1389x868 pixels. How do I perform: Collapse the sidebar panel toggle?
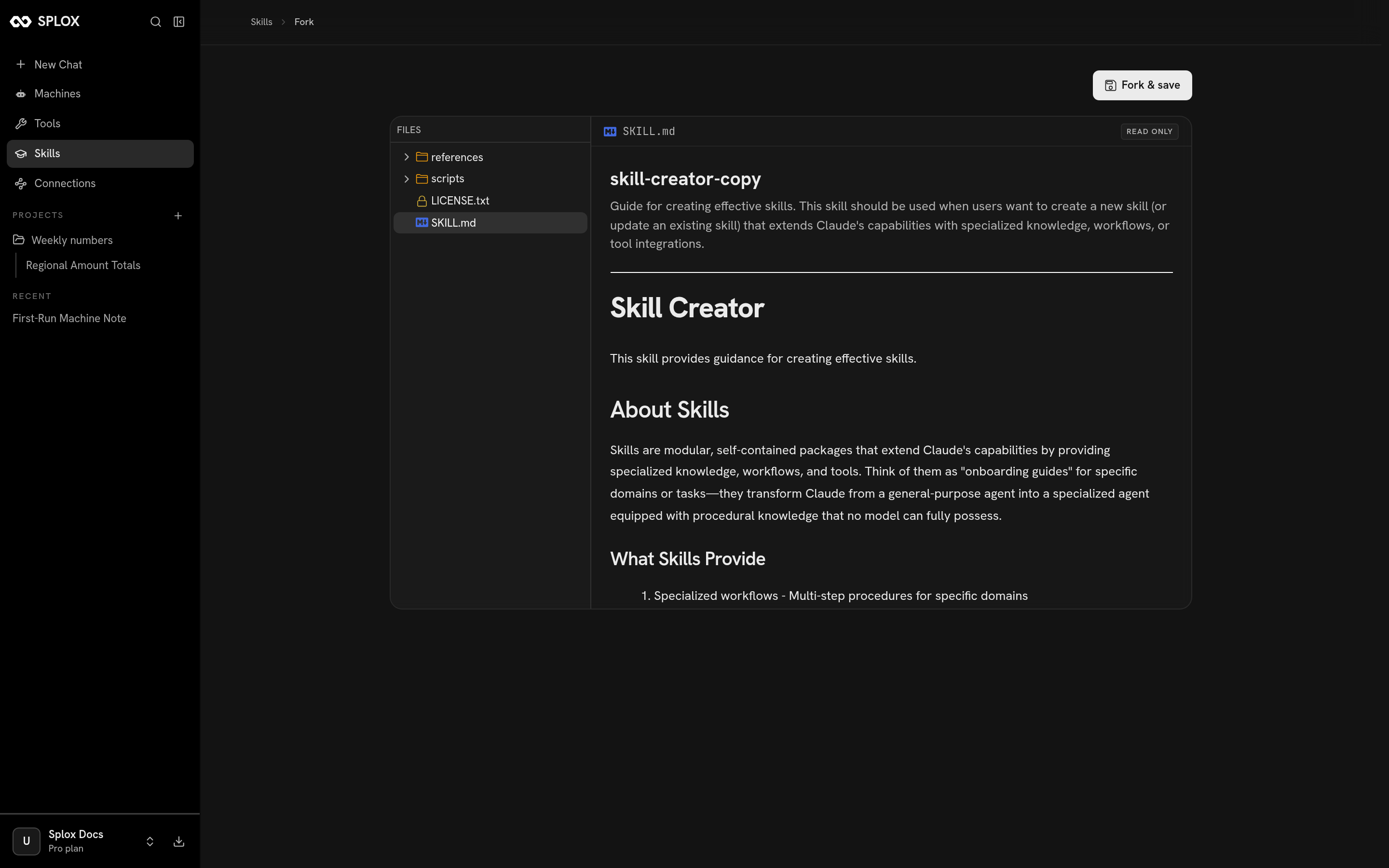point(179,22)
